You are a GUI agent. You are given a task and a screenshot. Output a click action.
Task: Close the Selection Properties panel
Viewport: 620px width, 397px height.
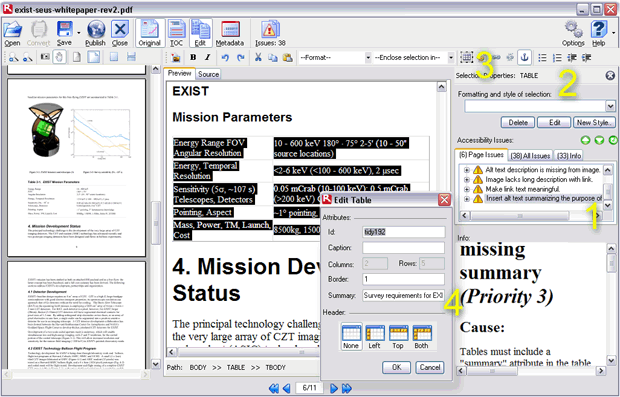(x=610, y=75)
